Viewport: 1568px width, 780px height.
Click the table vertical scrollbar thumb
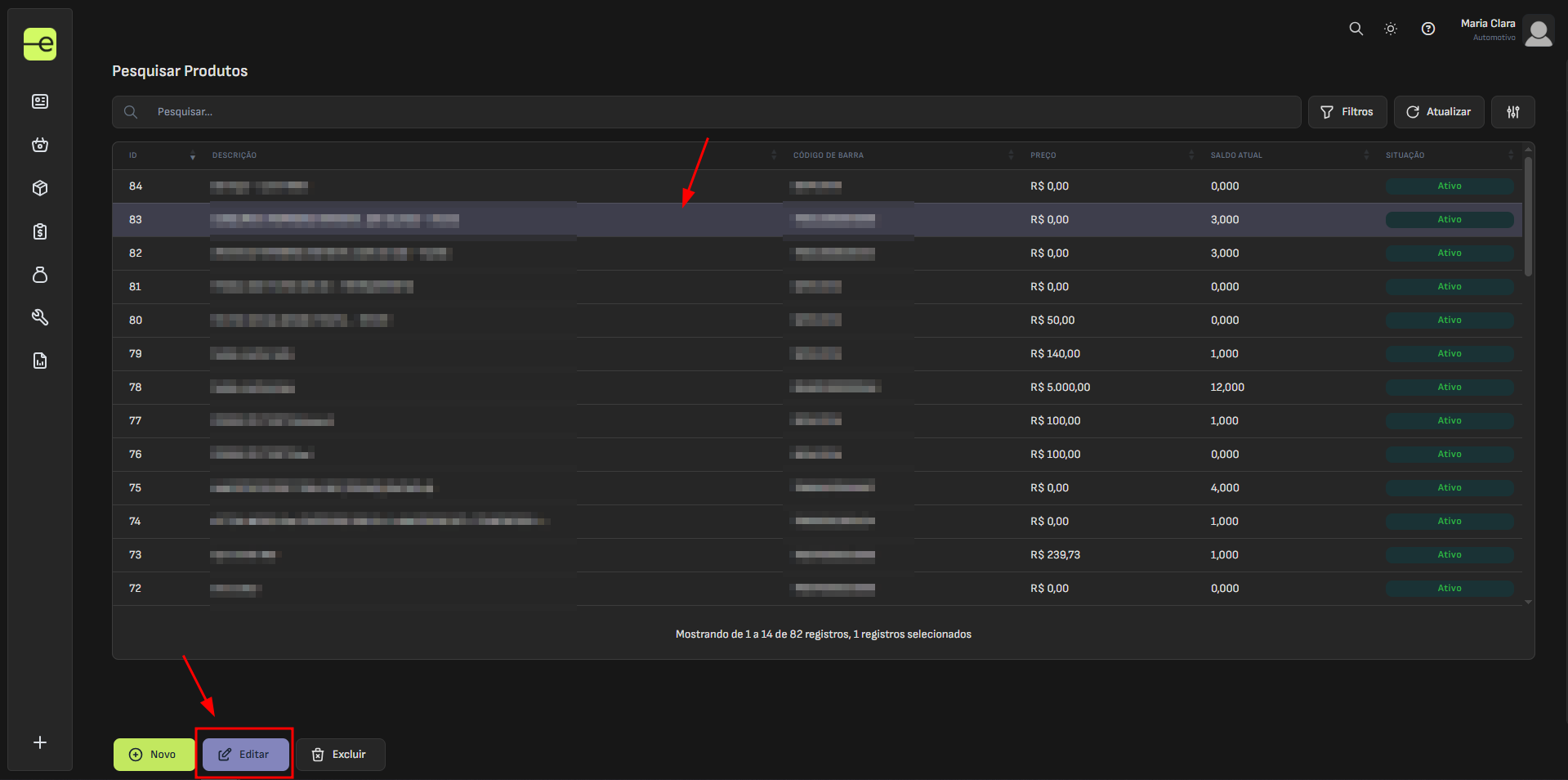tap(1528, 217)
